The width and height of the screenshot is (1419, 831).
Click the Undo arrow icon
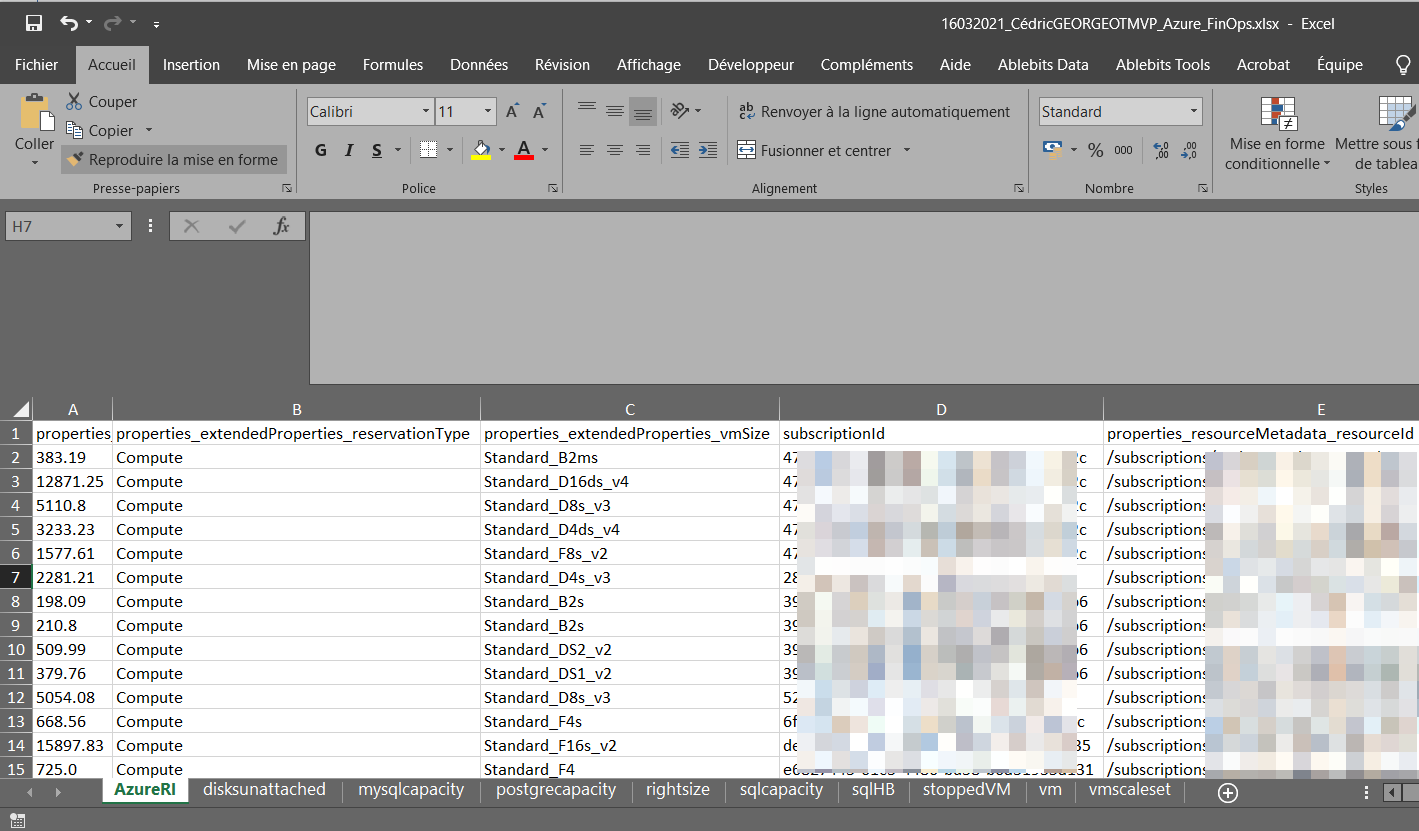click(68, 23)
